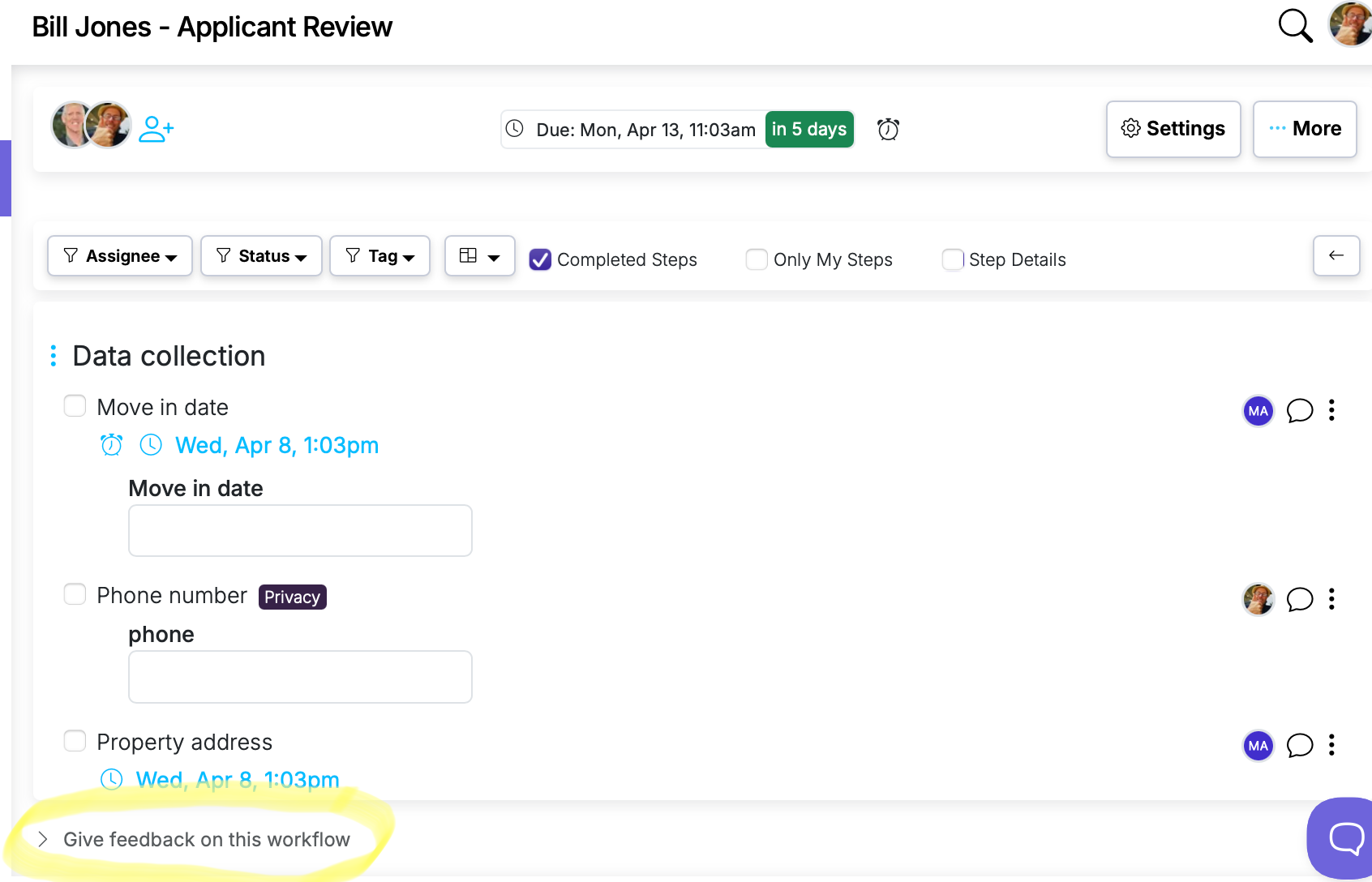
Task: Click the alarm reminder icon on Move in date
Action: tap(111, 444)
